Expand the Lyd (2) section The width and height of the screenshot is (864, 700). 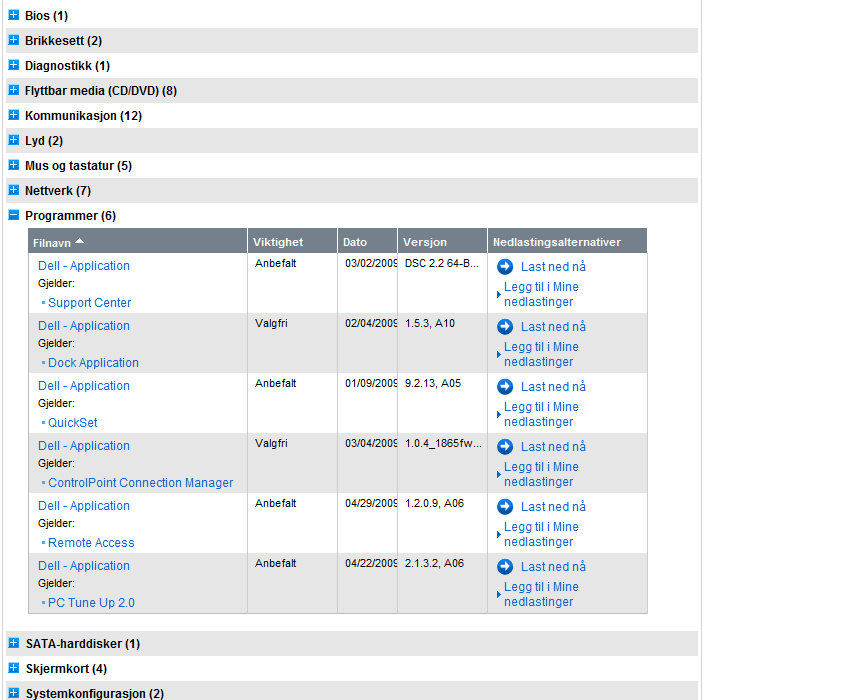pyautogui.click(x=14, y=140)
